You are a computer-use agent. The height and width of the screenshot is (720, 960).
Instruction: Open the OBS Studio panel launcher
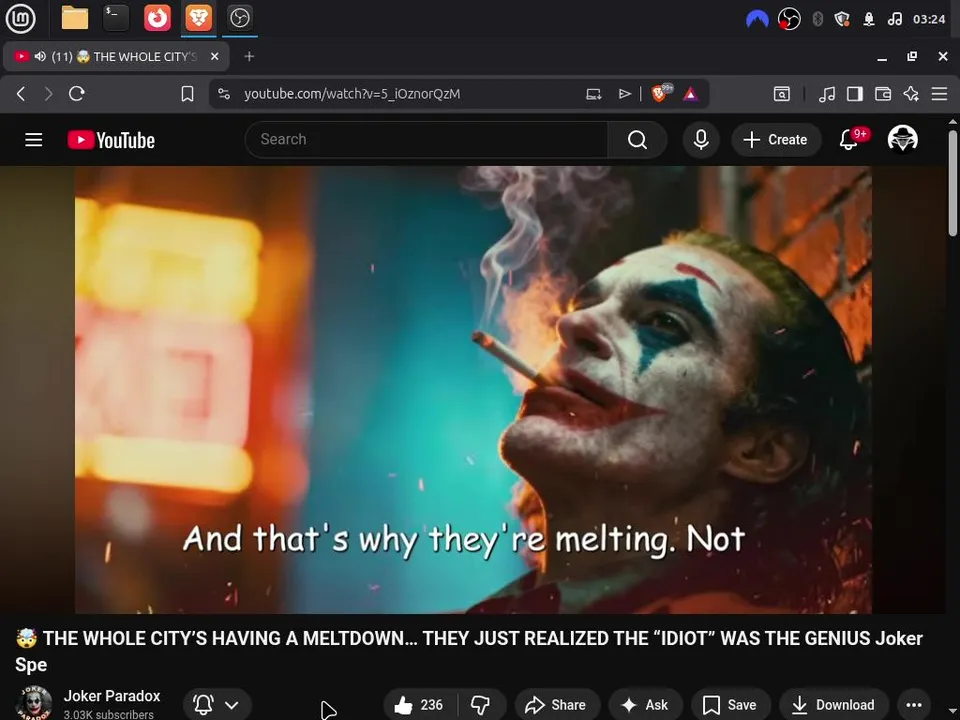point(239,18)
